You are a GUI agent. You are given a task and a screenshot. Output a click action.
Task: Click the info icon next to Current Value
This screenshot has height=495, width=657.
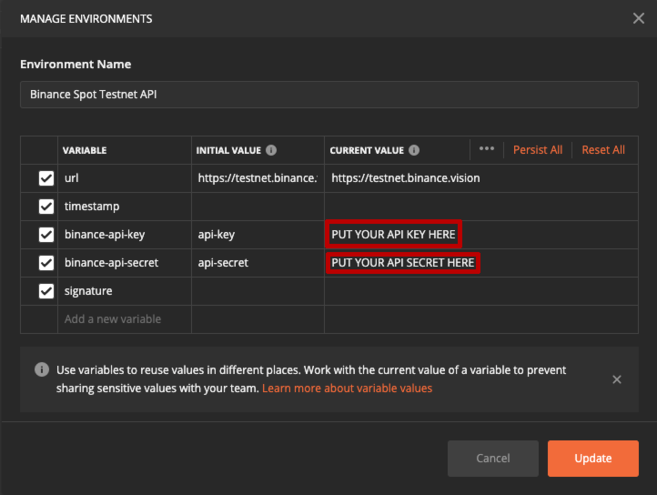(414, 150)
